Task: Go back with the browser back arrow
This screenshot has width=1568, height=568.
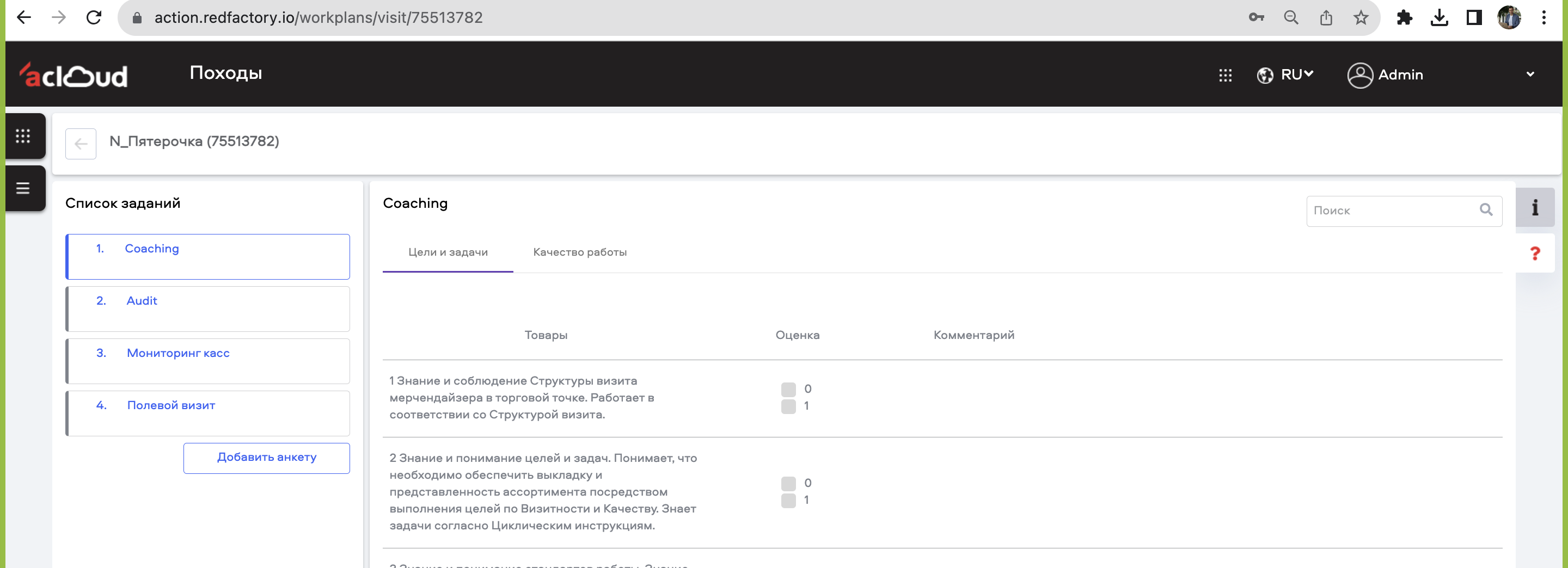Action: (24, 17)
